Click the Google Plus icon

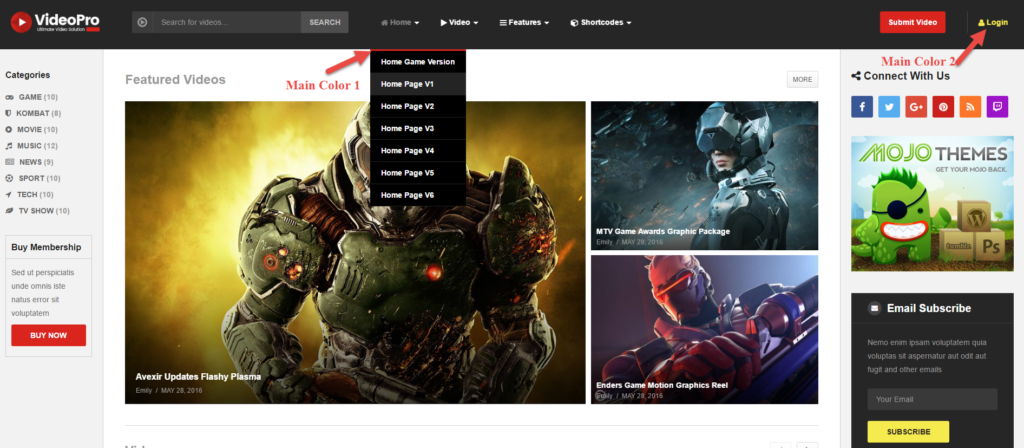pyautogui.click(x=916, y=107)
